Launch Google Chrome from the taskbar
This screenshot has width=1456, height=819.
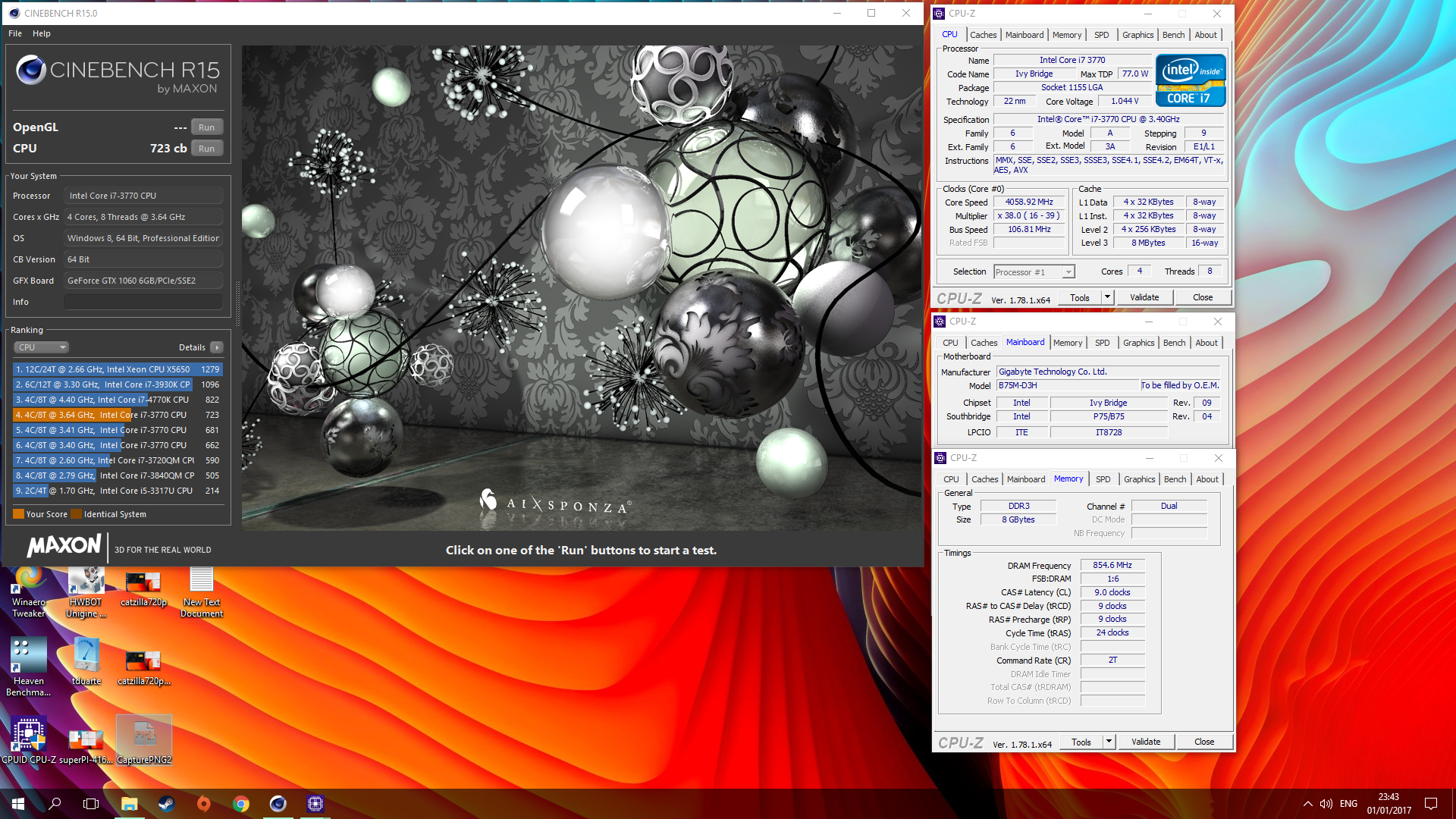pos(241,804)
